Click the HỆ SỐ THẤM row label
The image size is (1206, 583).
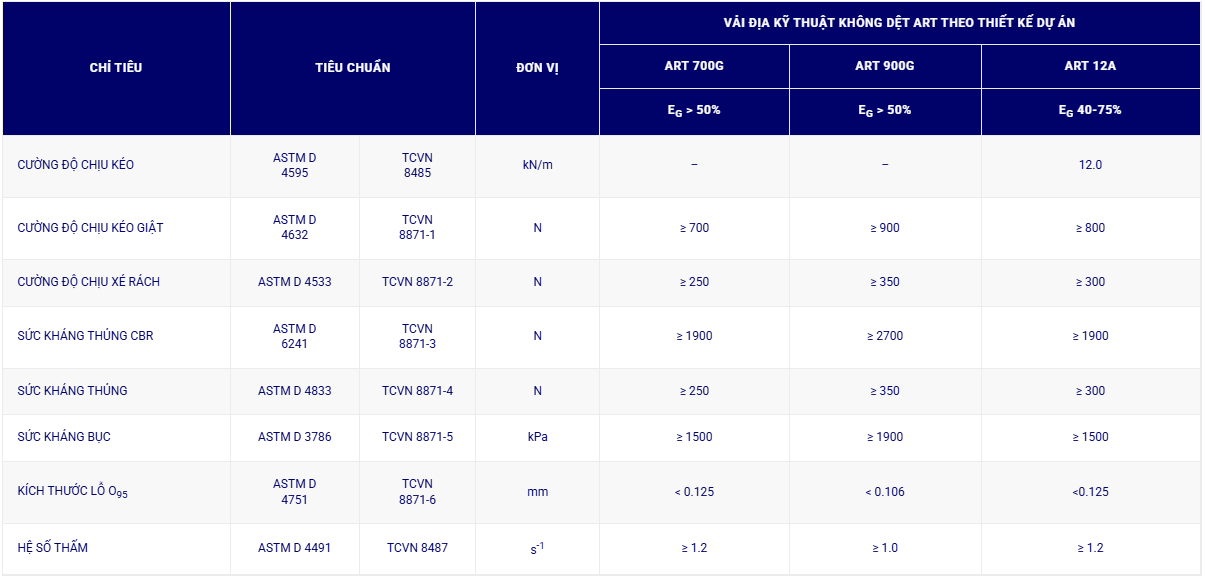(52, 548)
